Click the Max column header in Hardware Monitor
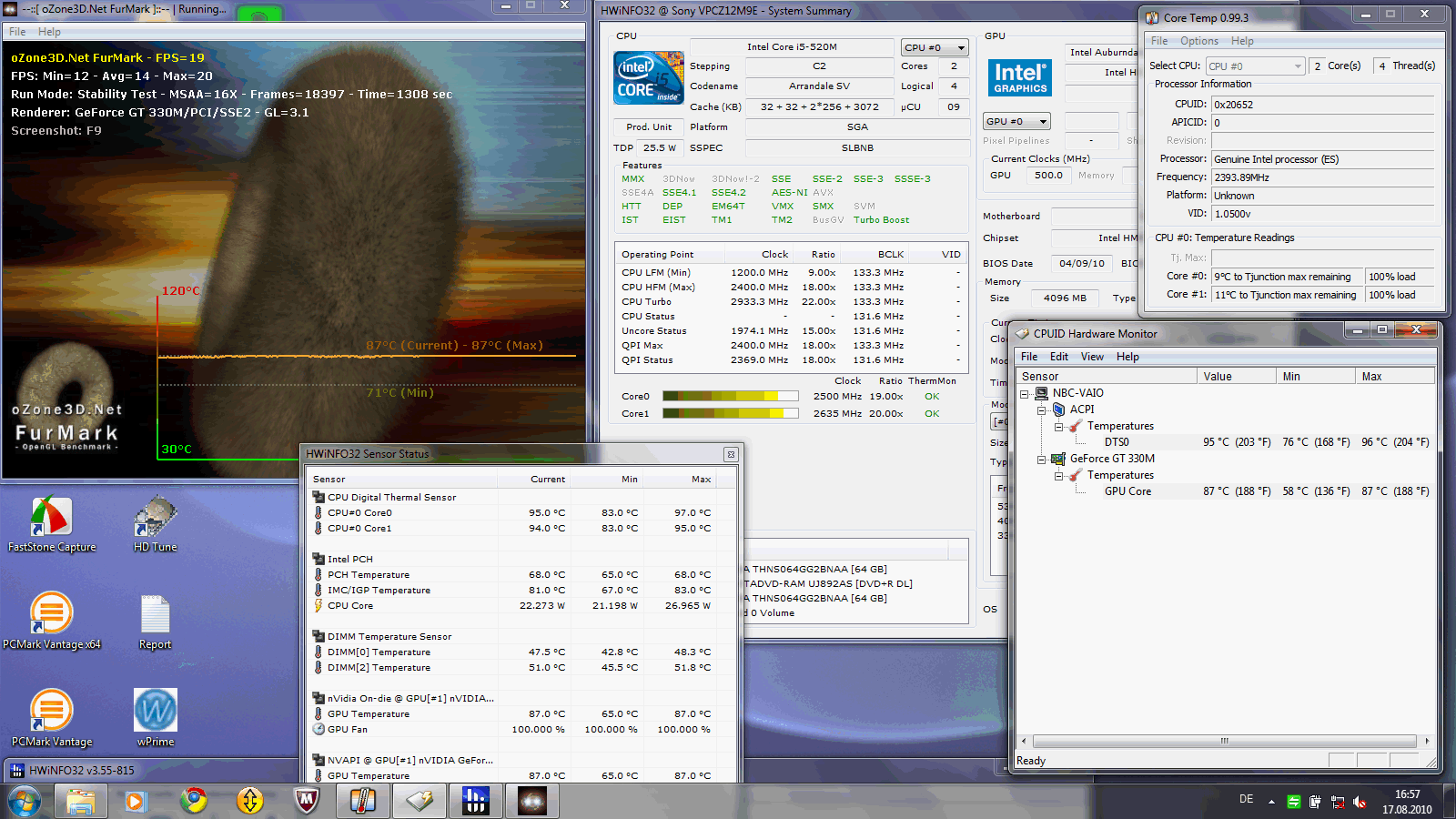 [x=1395, y=376]
